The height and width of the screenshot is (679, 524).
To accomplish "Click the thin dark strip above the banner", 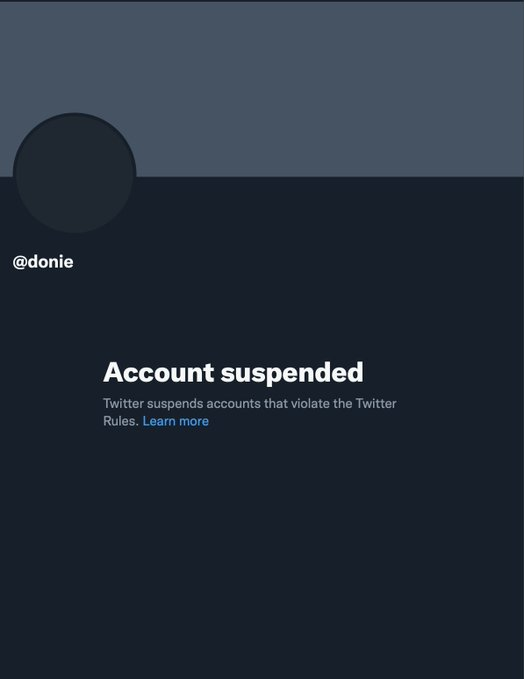I will (262, 1).
